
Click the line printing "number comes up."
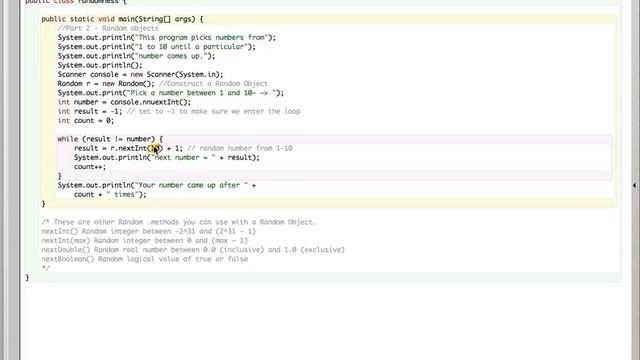[136, 56]
